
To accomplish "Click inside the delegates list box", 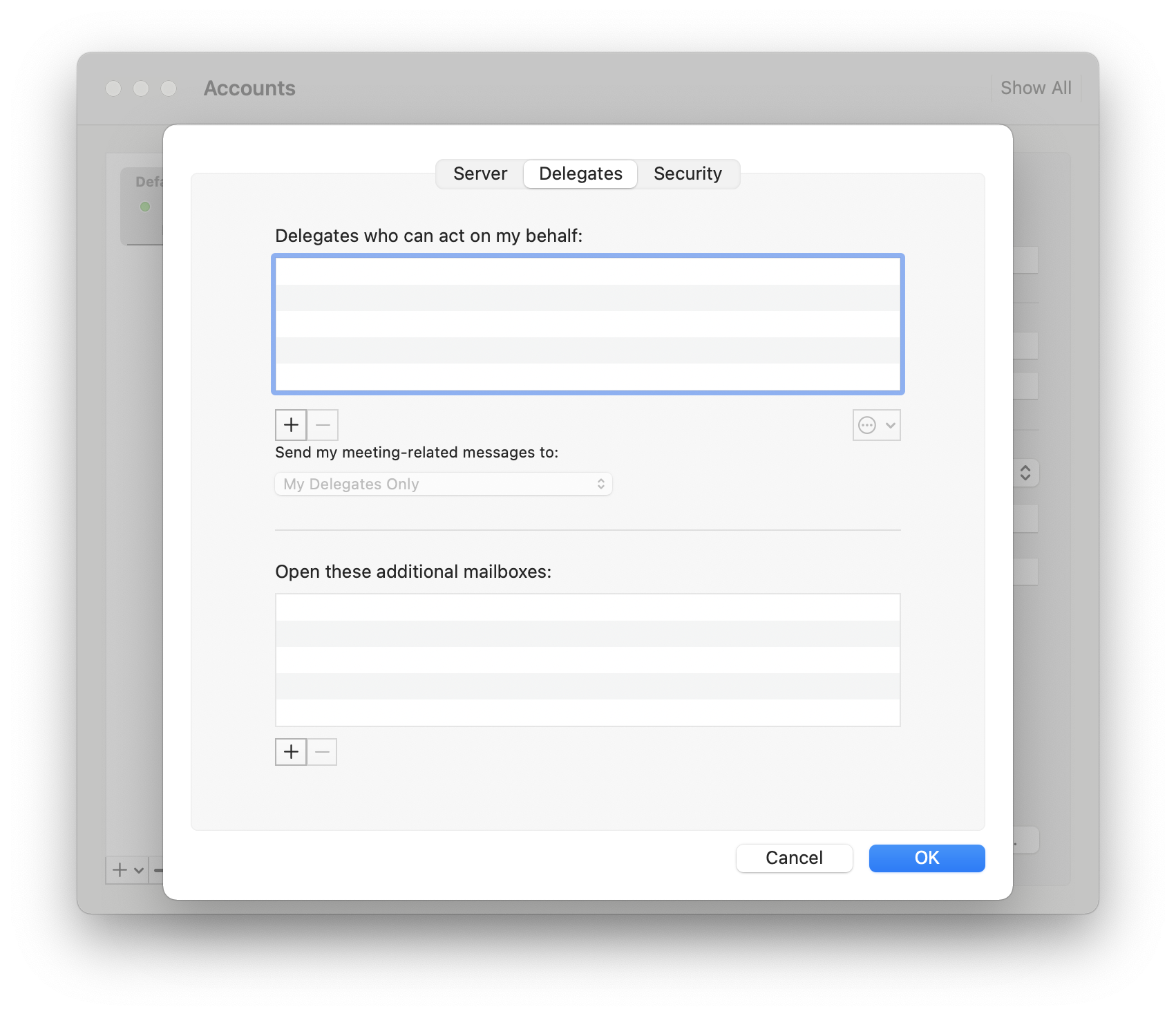I will point(587,324).
